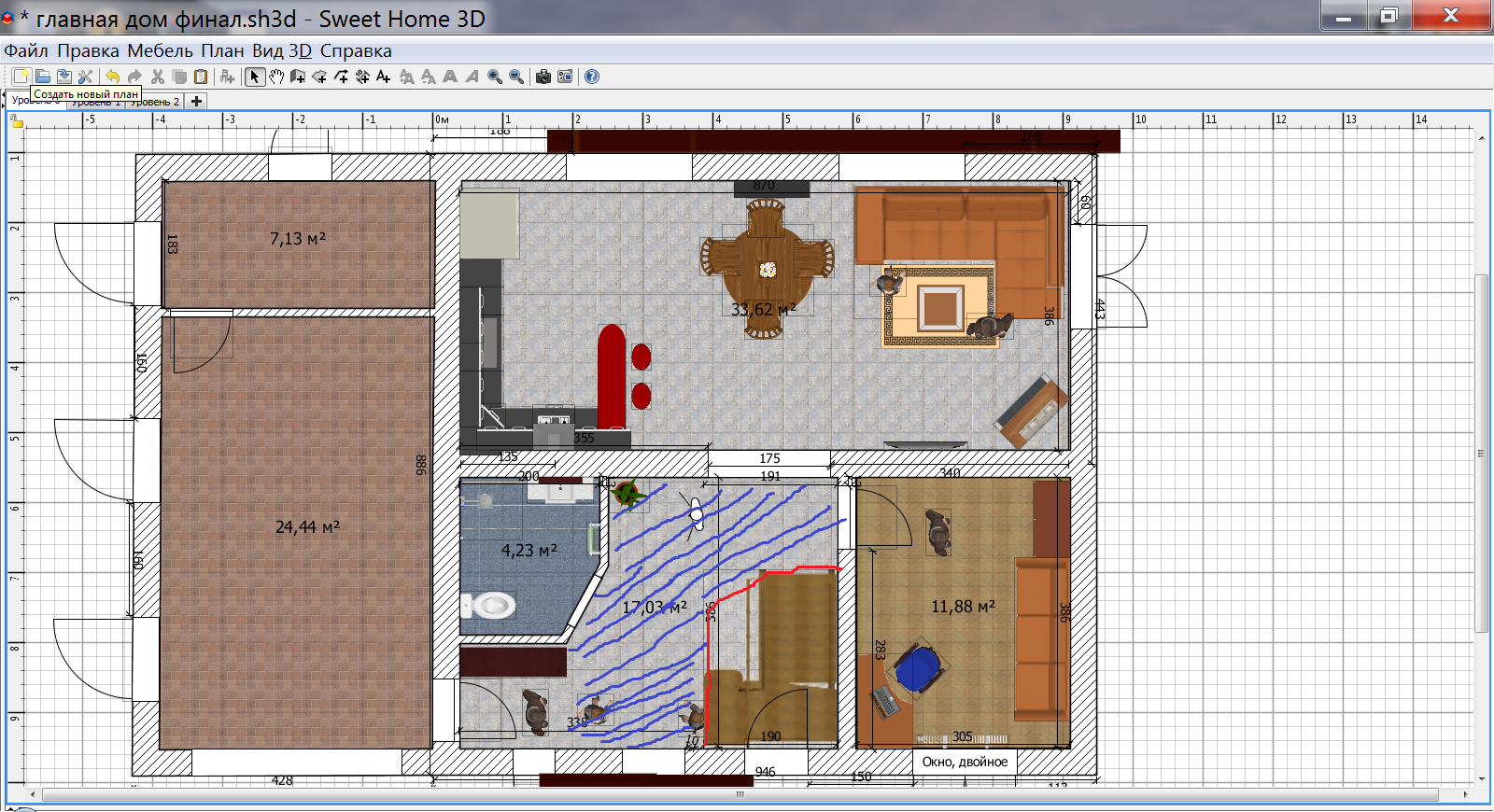Open the Мебель menu
The image size is (1494, 812).
coord(160,50)
